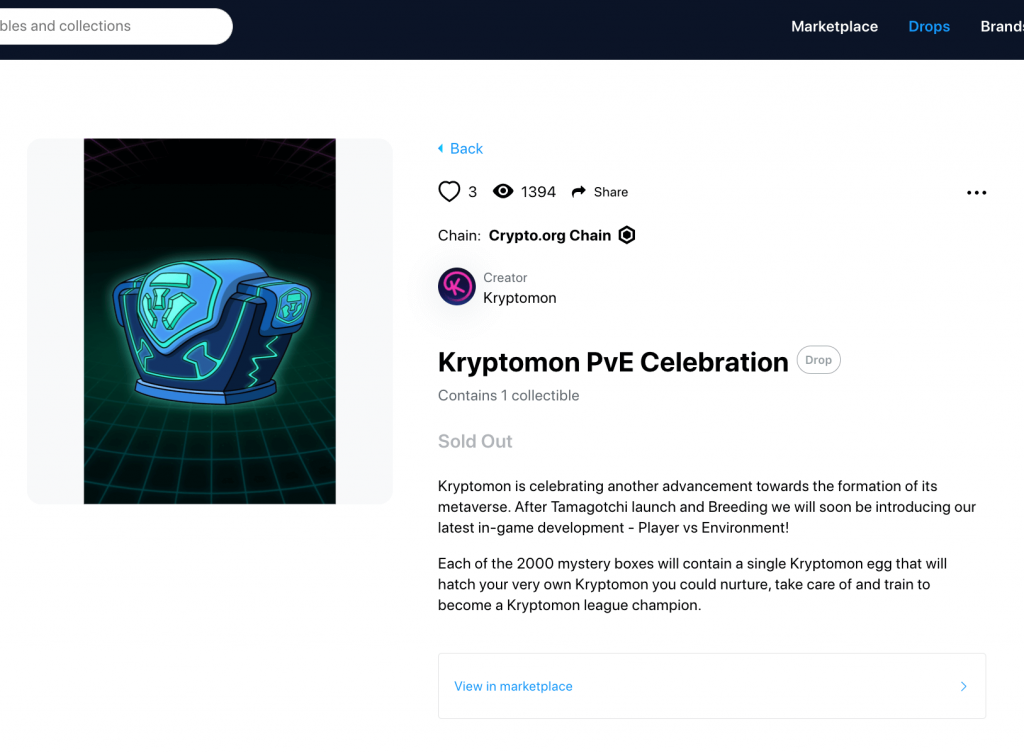The width and height of the screenshot is (1024, 753).
Task: Click the chevron in the marketplace box
Action: [x=964, y=686]
